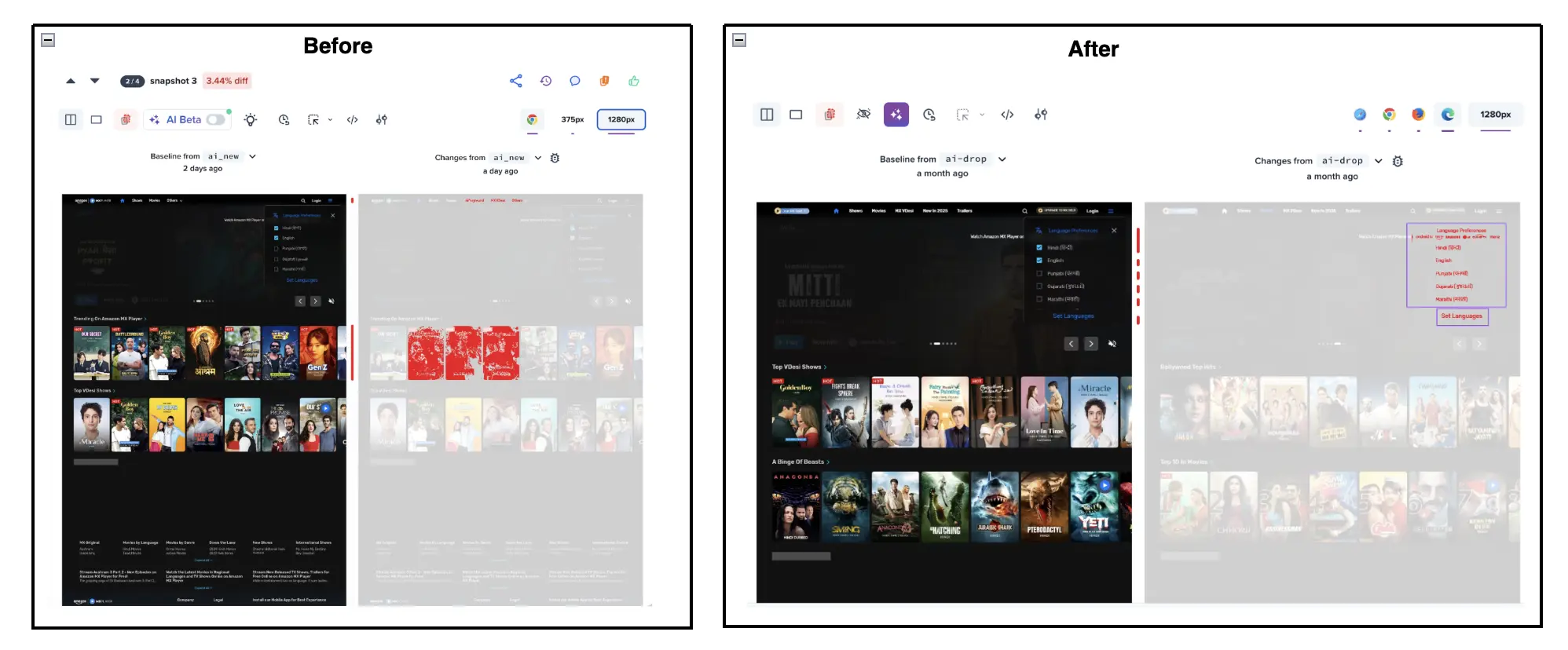1568x650 pixels.
Task: Toggle the purple AI sparkle button in After toolbar
Action: click(896, 115)
